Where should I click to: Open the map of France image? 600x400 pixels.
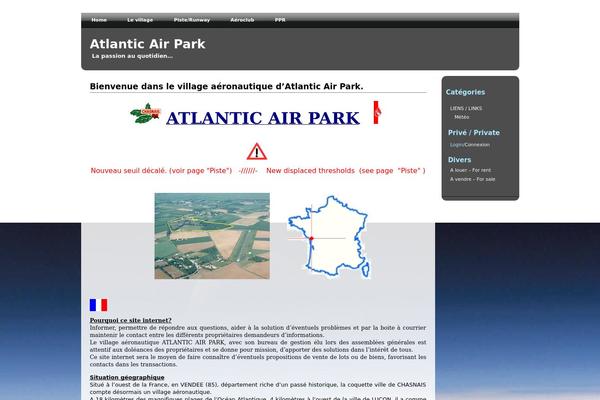pyautogui.click(x=329, y=237)
